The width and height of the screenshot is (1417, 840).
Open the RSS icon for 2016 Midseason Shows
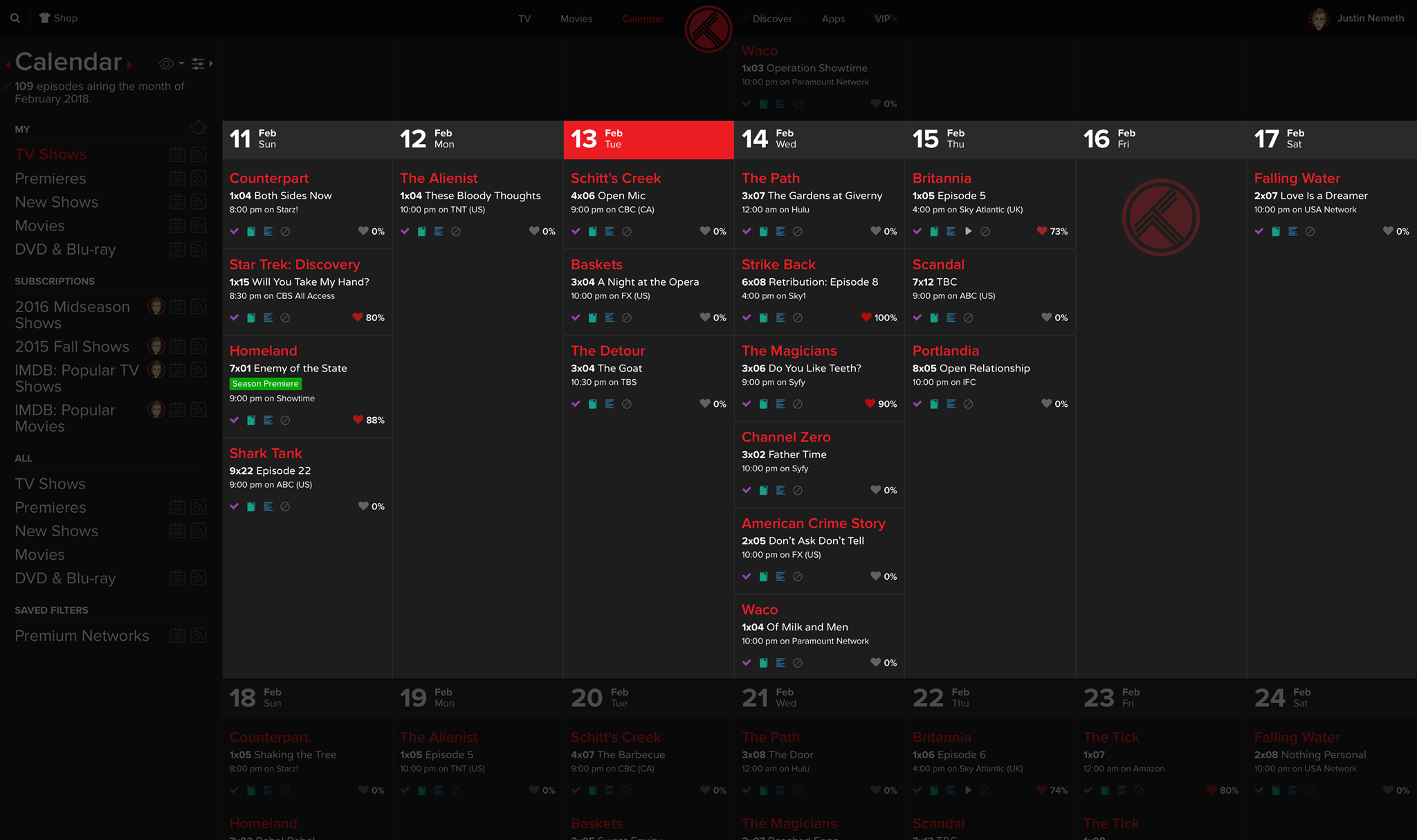click(199, 307)
